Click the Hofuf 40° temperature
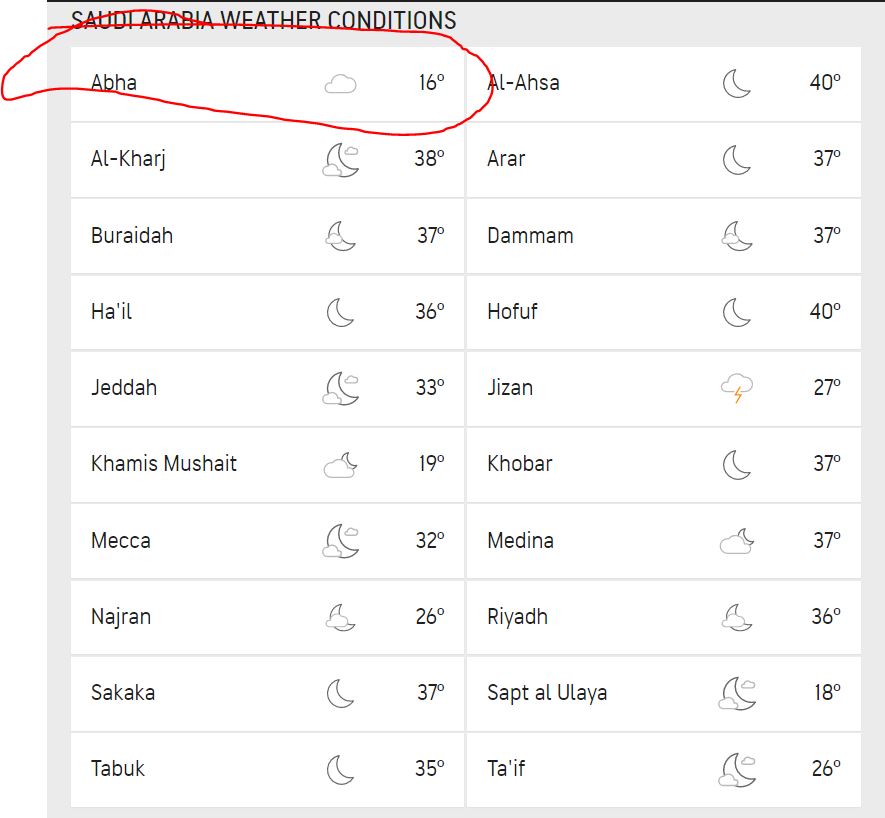Screen dimensions: 885x818 (825, 311)
